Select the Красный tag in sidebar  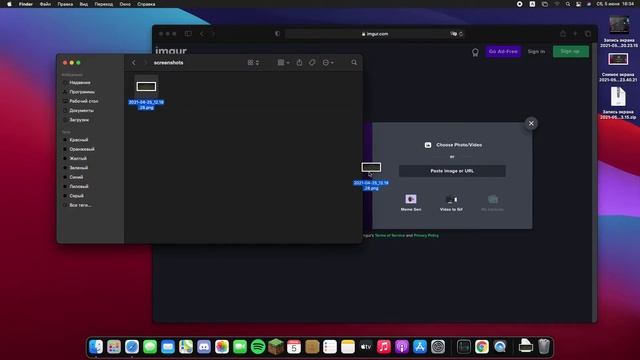78,140
